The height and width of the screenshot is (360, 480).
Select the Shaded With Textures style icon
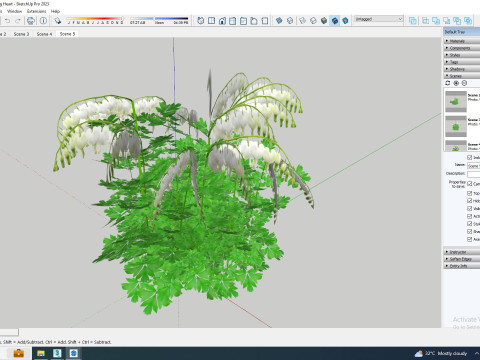(x=334, y=21)
